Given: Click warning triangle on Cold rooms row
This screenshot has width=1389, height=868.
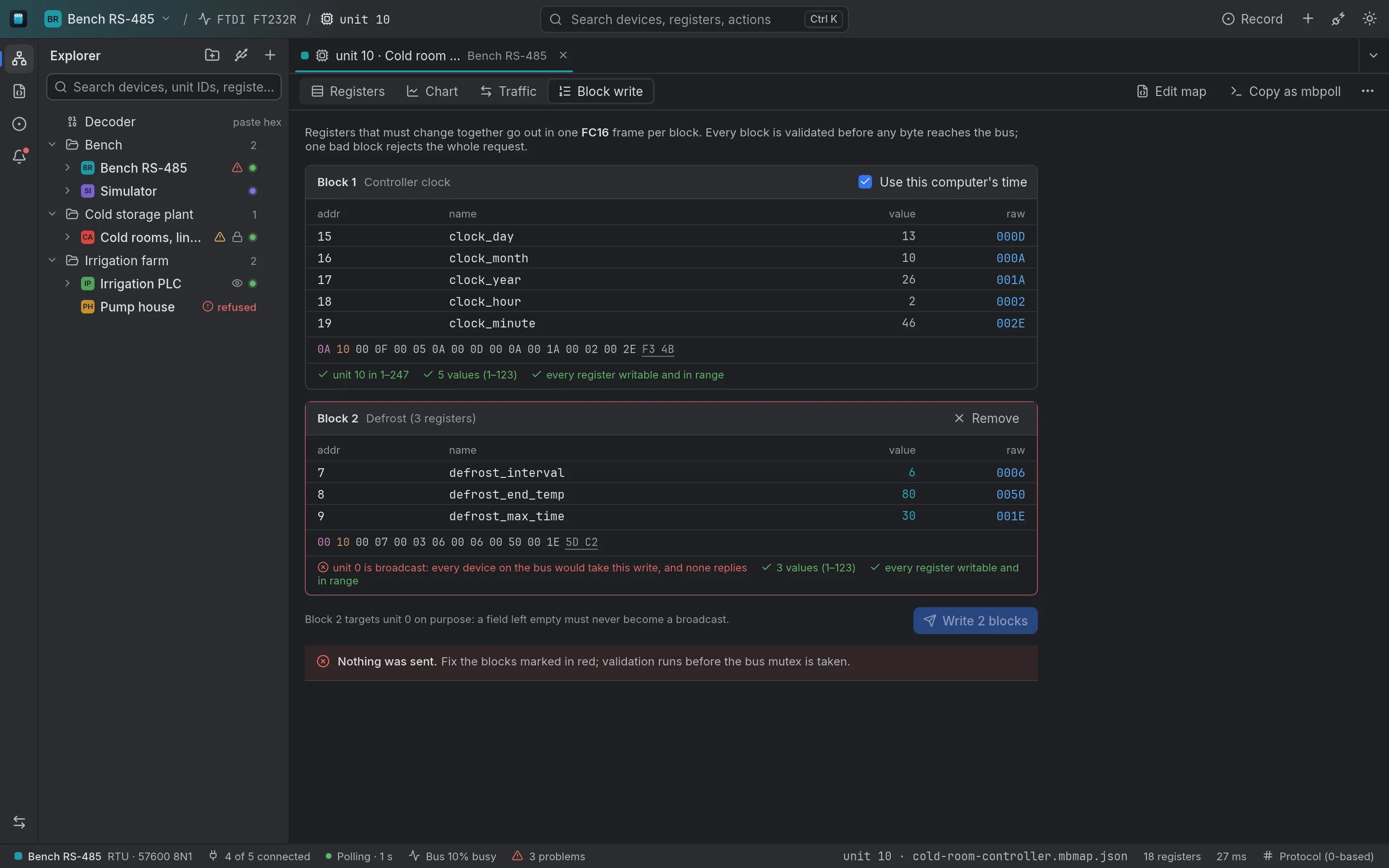Looking at the screenshot, I should (220, 237).
